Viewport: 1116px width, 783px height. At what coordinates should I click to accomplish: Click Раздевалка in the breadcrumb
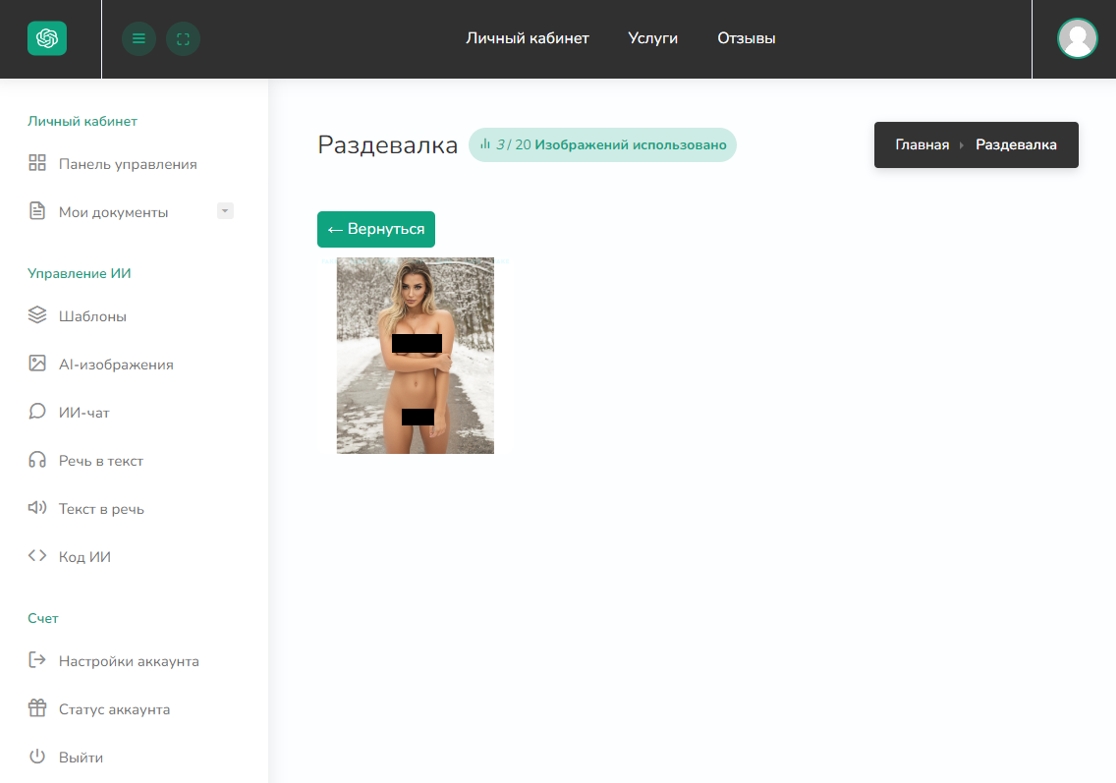pos(1016,145)
